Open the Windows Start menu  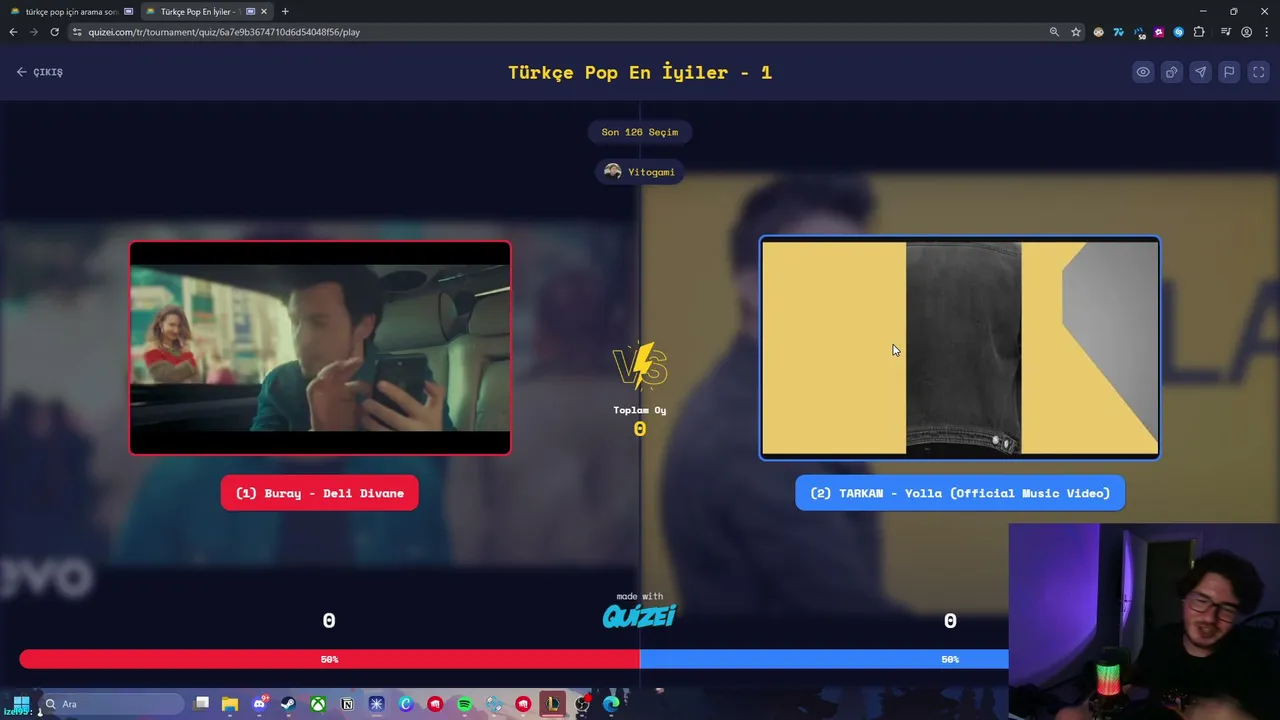tap(20, 704)
